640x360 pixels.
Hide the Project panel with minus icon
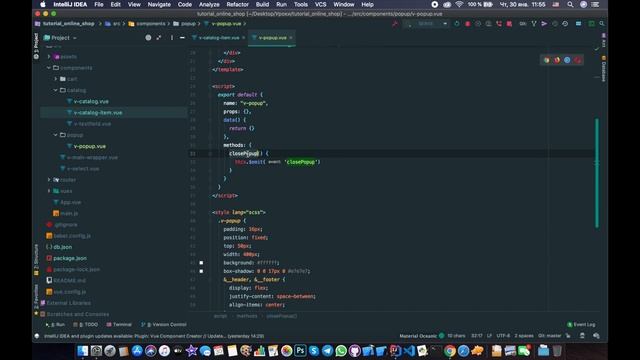182,38
